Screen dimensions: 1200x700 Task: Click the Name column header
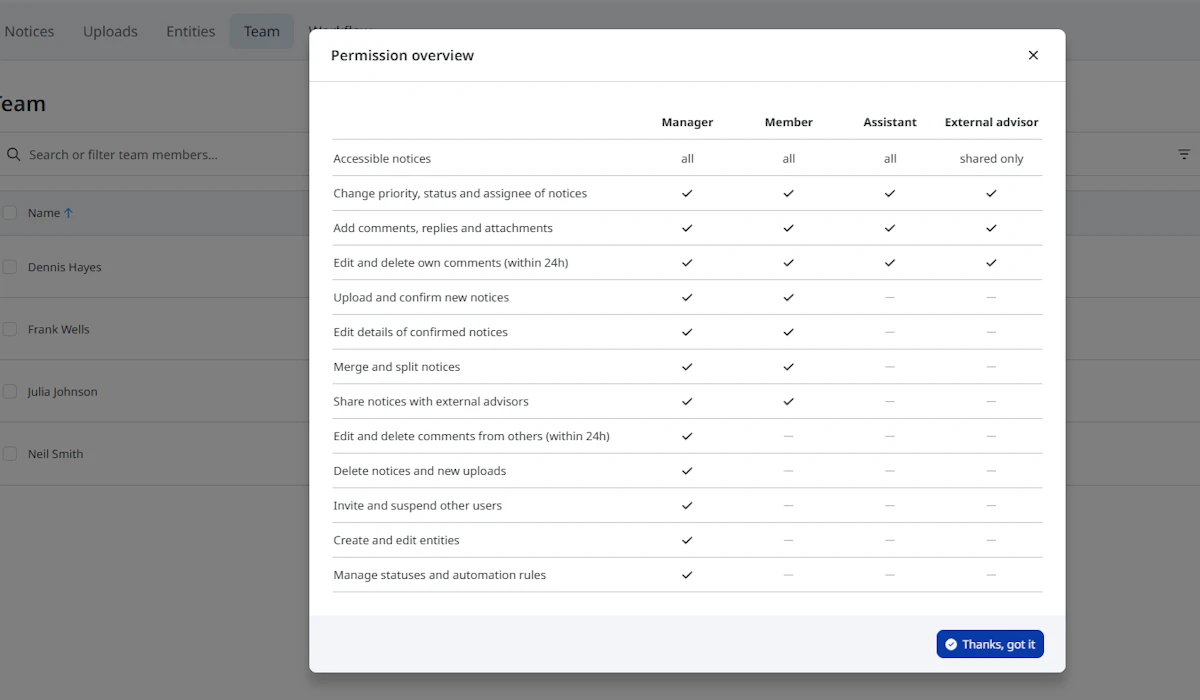tap(44, 213)
